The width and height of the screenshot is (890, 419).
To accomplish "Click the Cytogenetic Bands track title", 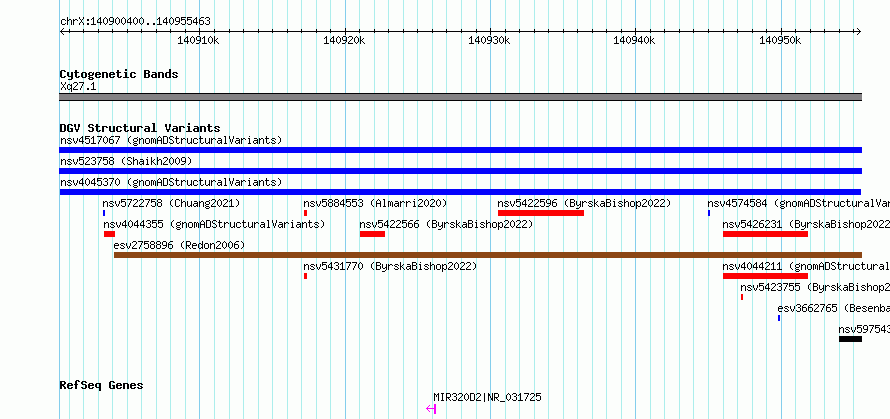I will pos(119,74).
